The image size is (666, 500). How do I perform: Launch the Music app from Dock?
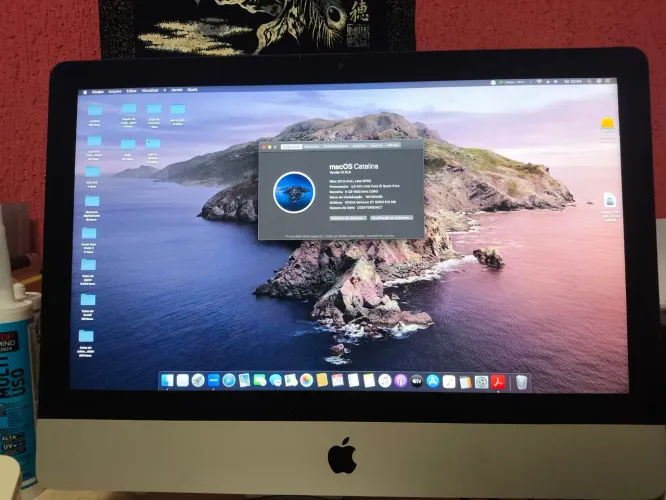click(x=385, y=381)
